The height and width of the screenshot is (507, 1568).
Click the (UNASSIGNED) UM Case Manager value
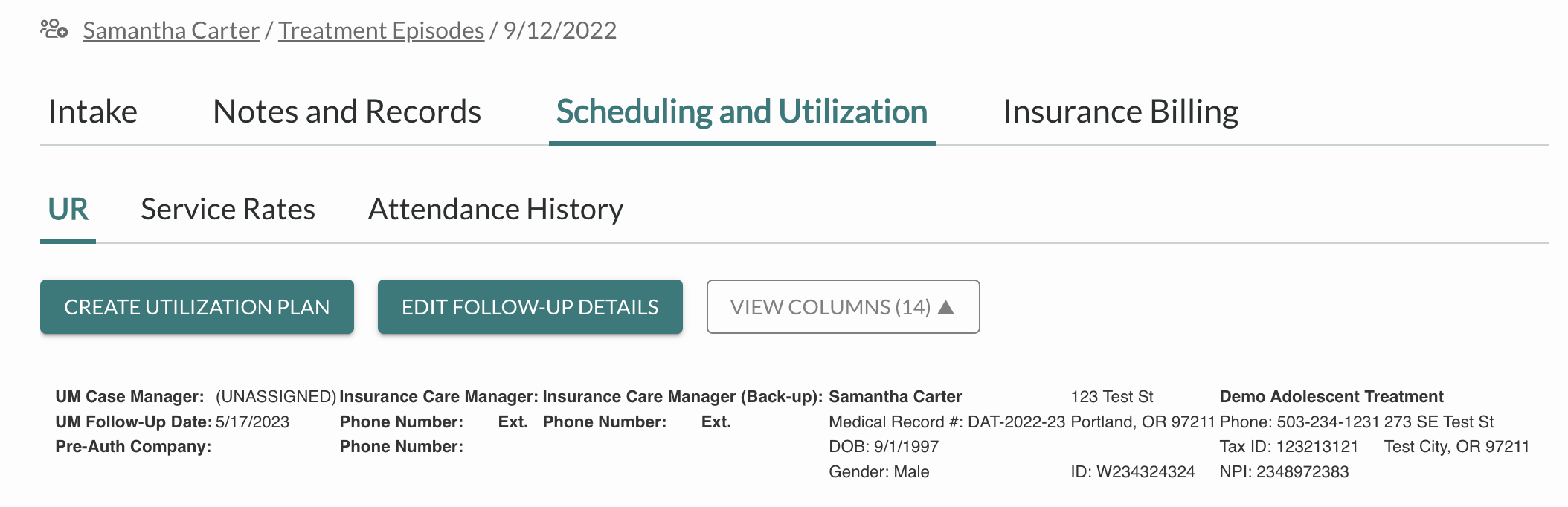pyautogui.click(x=276, y=397)
